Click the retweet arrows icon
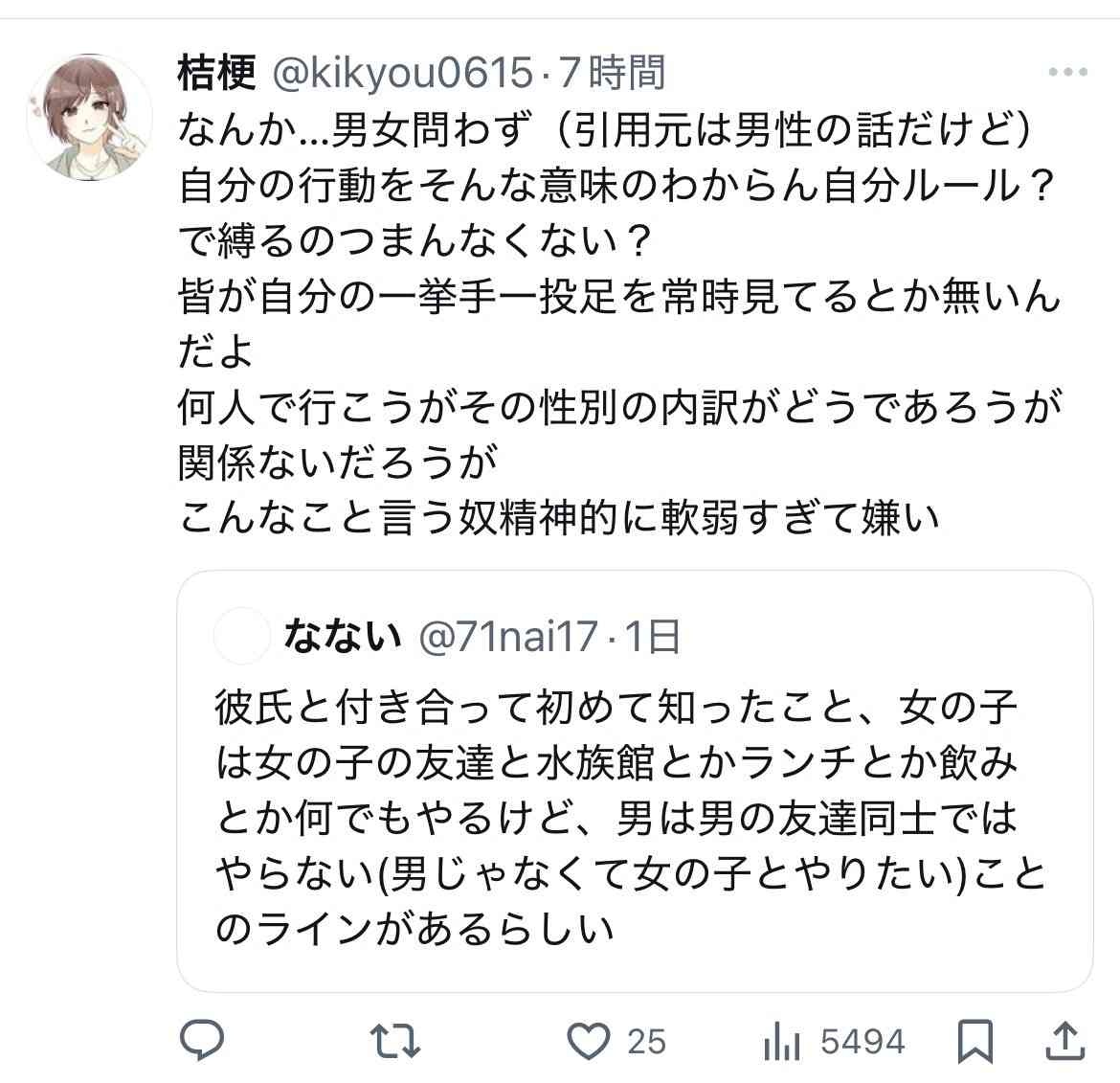 point(396,1041)
